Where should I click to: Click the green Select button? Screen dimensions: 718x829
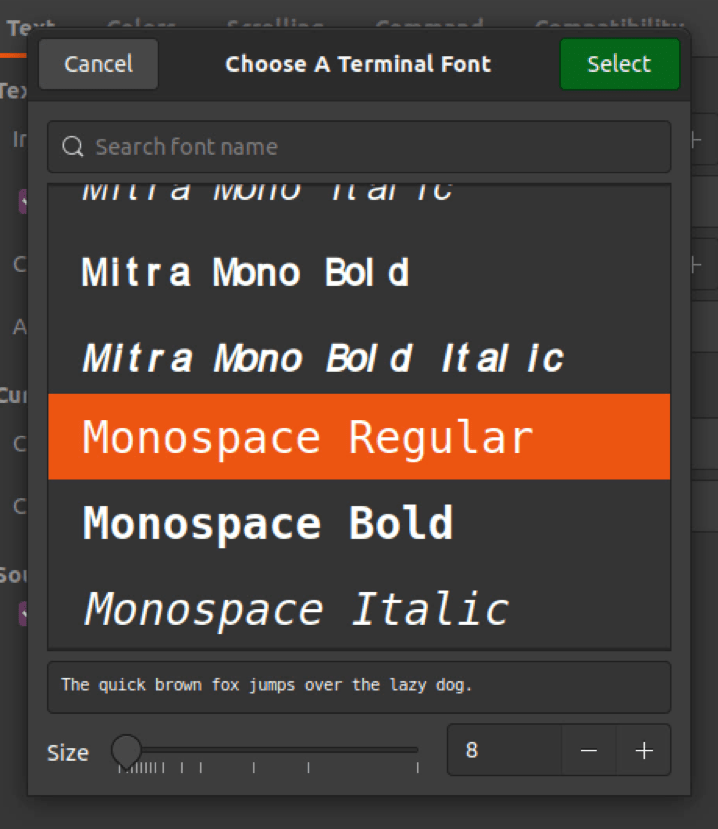[x=619, y=64]
